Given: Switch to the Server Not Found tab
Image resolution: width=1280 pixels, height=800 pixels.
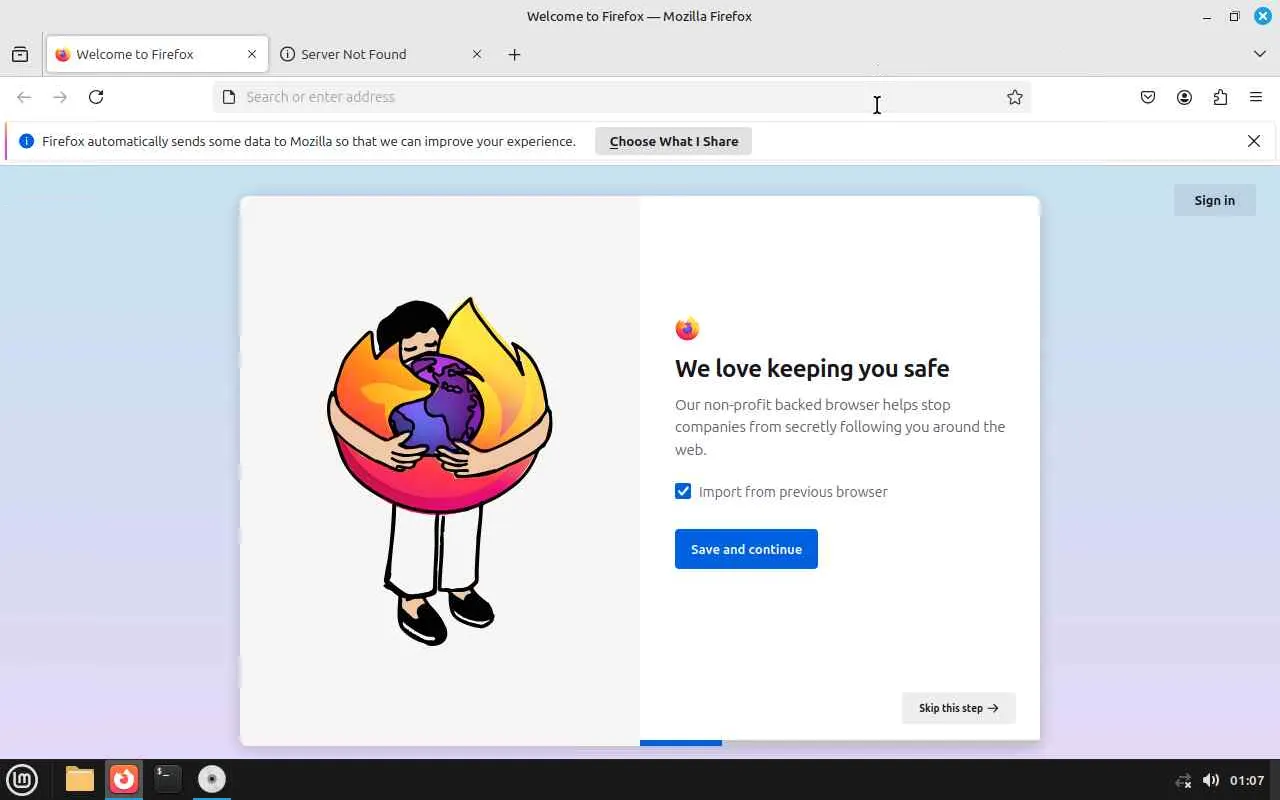Looking at the screenshot, I should point(382,54).
